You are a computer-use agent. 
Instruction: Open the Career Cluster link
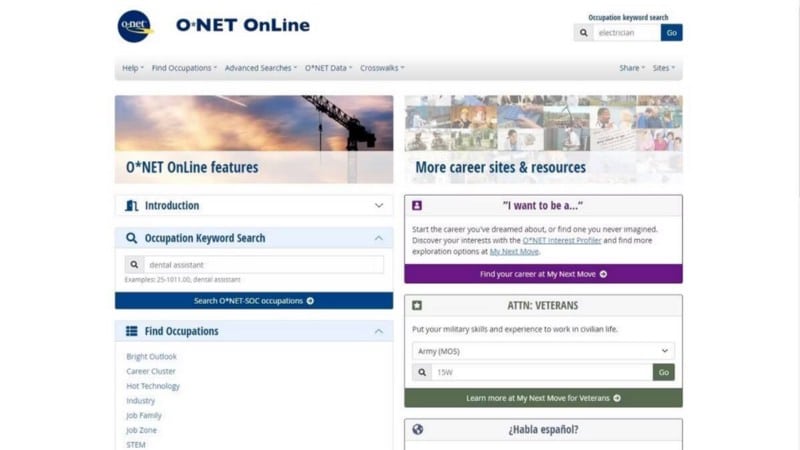click(x=151, y=371)
